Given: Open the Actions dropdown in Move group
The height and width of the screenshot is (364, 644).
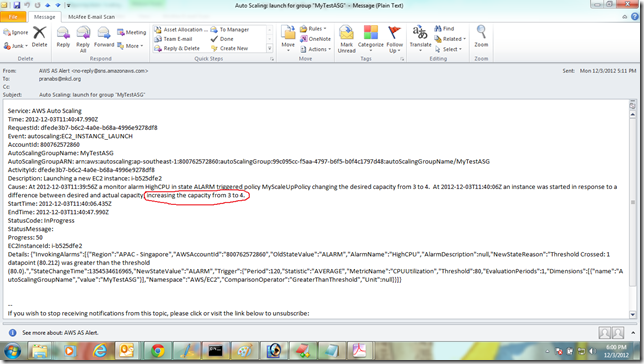Looking at the screenshot, I should pos(315,49).
